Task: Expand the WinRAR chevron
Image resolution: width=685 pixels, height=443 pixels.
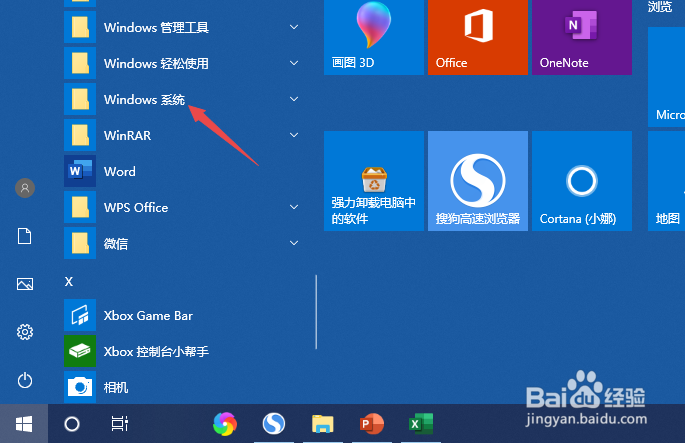Action: [294, 135]
